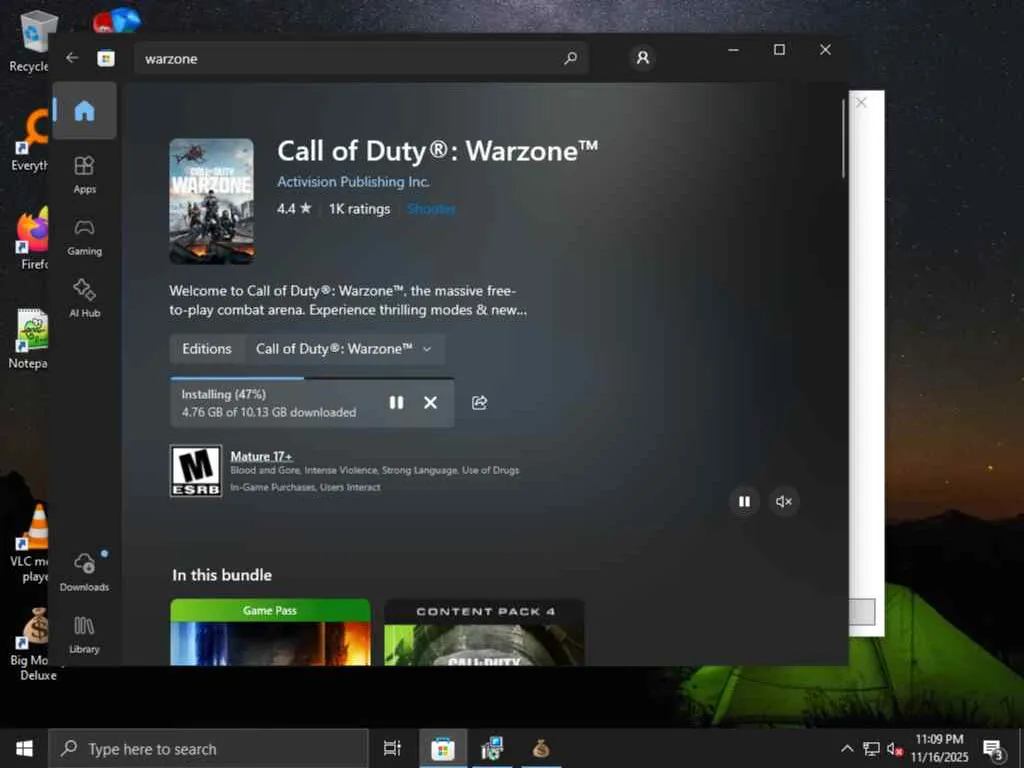Image resolution: width=1024 pixels, height=768 pixels.
Task: Select the Big Money Deluxe desktop shortcut
Action: [33, 645]
